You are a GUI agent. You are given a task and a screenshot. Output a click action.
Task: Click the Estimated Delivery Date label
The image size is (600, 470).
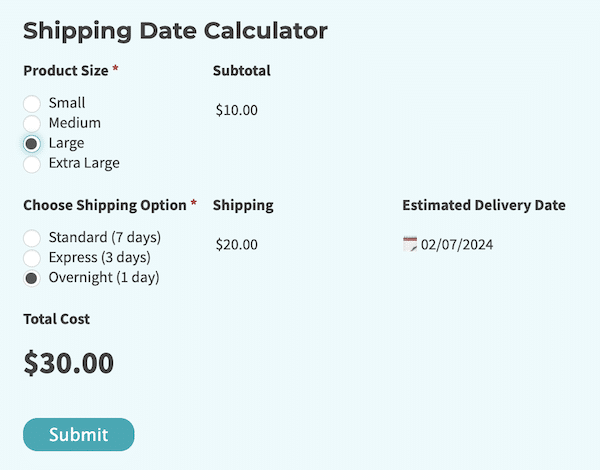(x=484, y=205)
